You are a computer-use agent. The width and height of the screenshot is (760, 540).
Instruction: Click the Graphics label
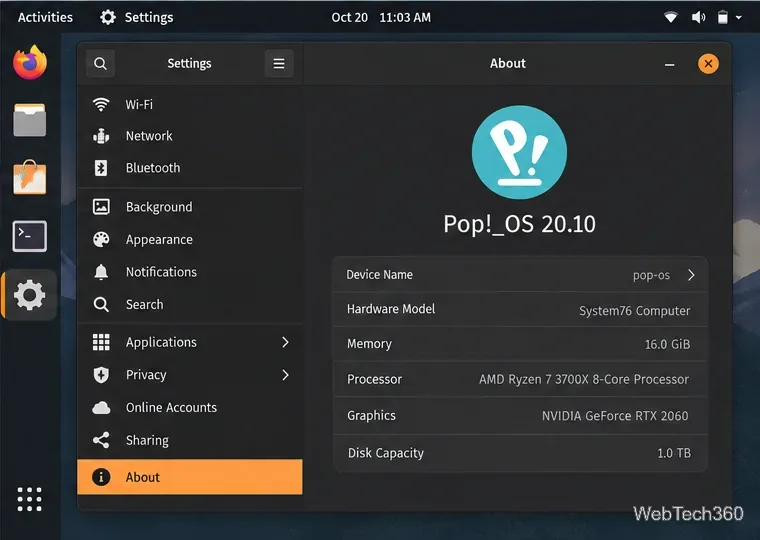click(x=371, y=415)
